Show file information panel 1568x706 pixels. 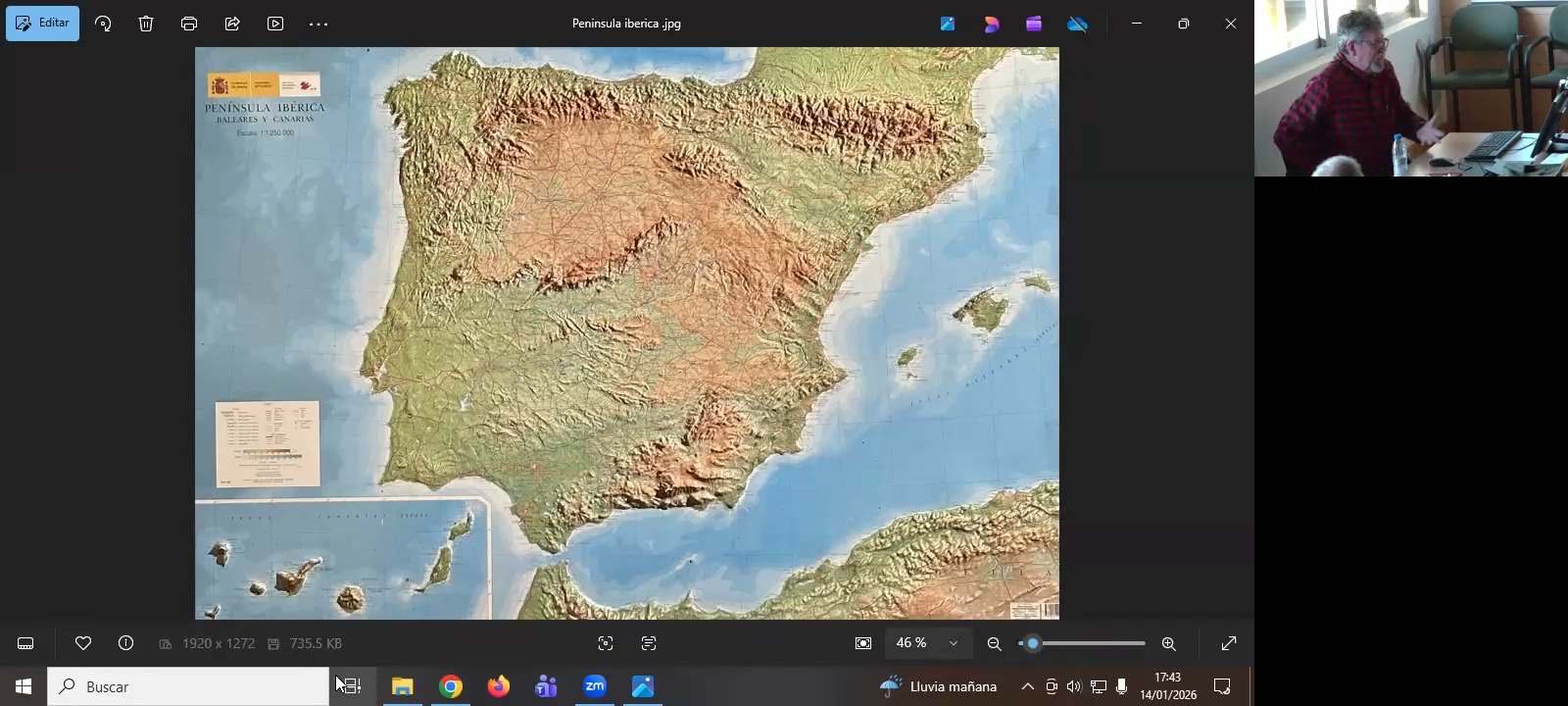point(126,644)
